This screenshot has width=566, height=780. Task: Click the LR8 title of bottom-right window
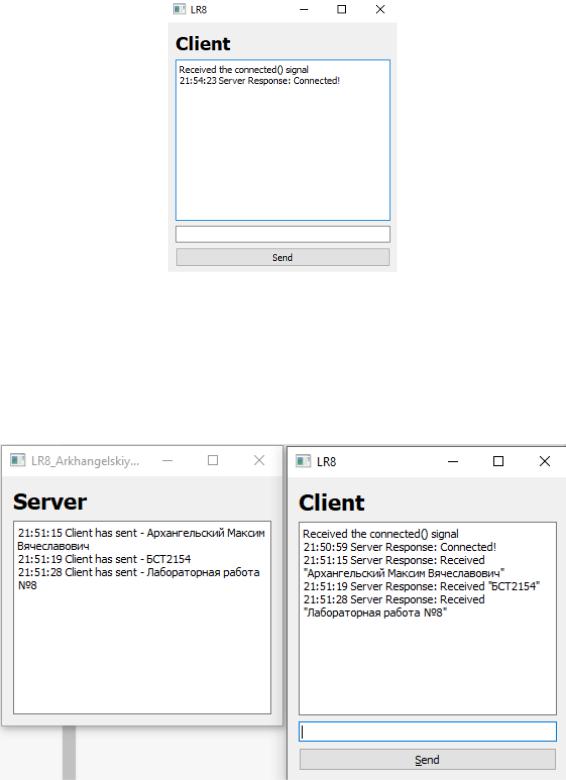[326, 462]
